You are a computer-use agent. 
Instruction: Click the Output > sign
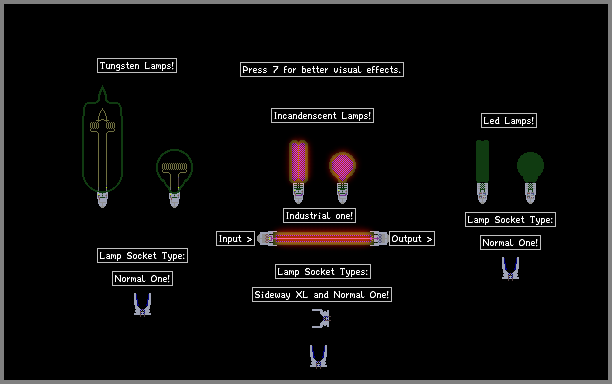(412, 238)
